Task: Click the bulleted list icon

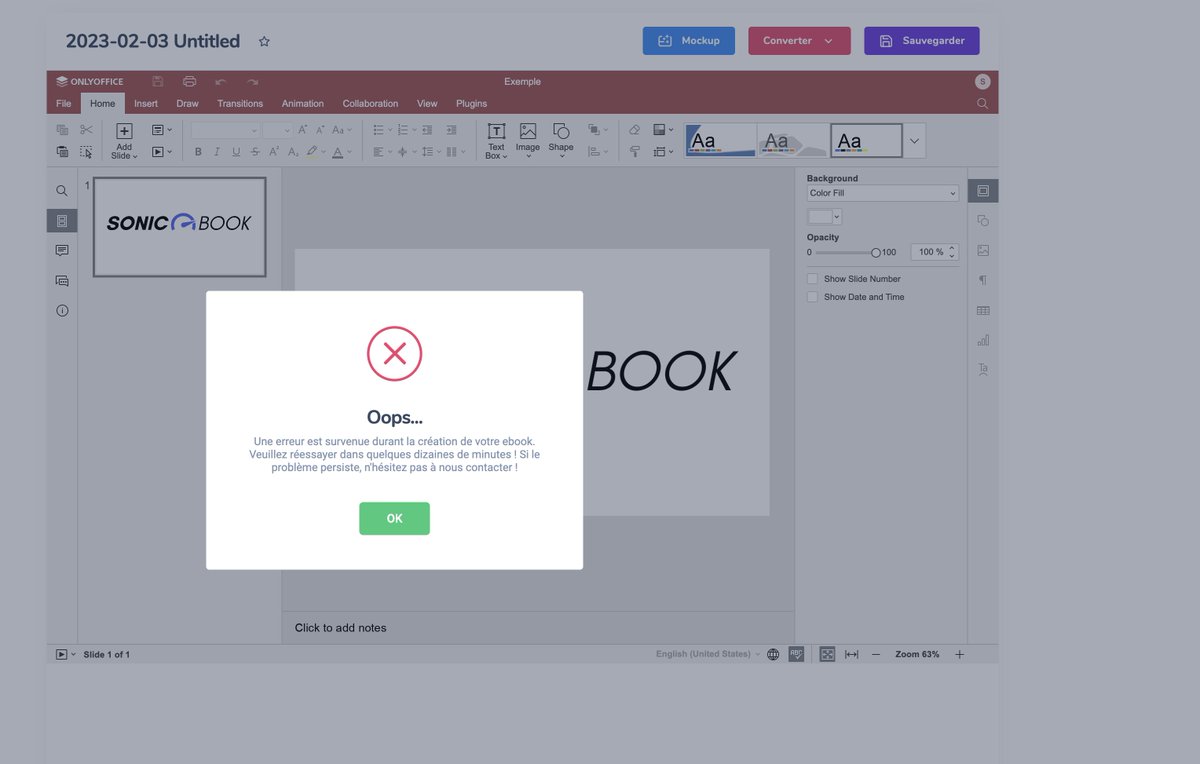Action: click(x=378, y=130)
